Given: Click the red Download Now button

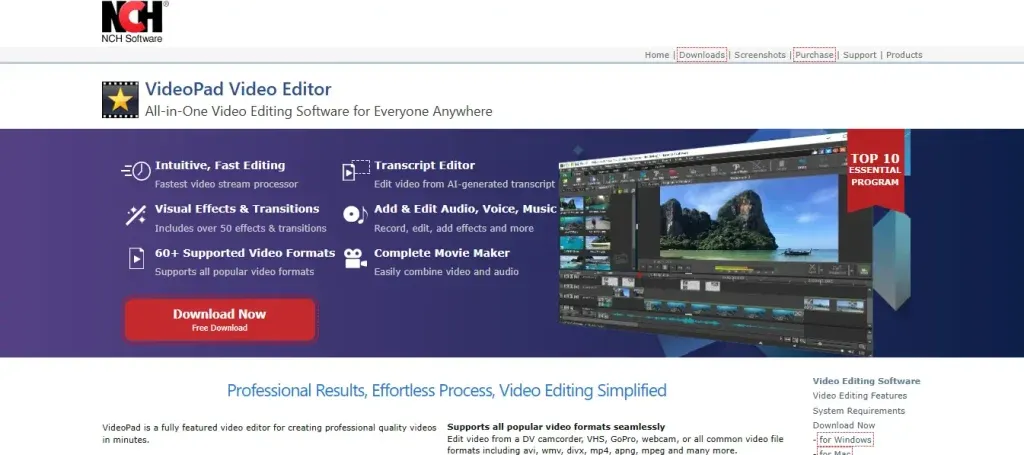Looking at the screenshot, I should click(220, 319).
